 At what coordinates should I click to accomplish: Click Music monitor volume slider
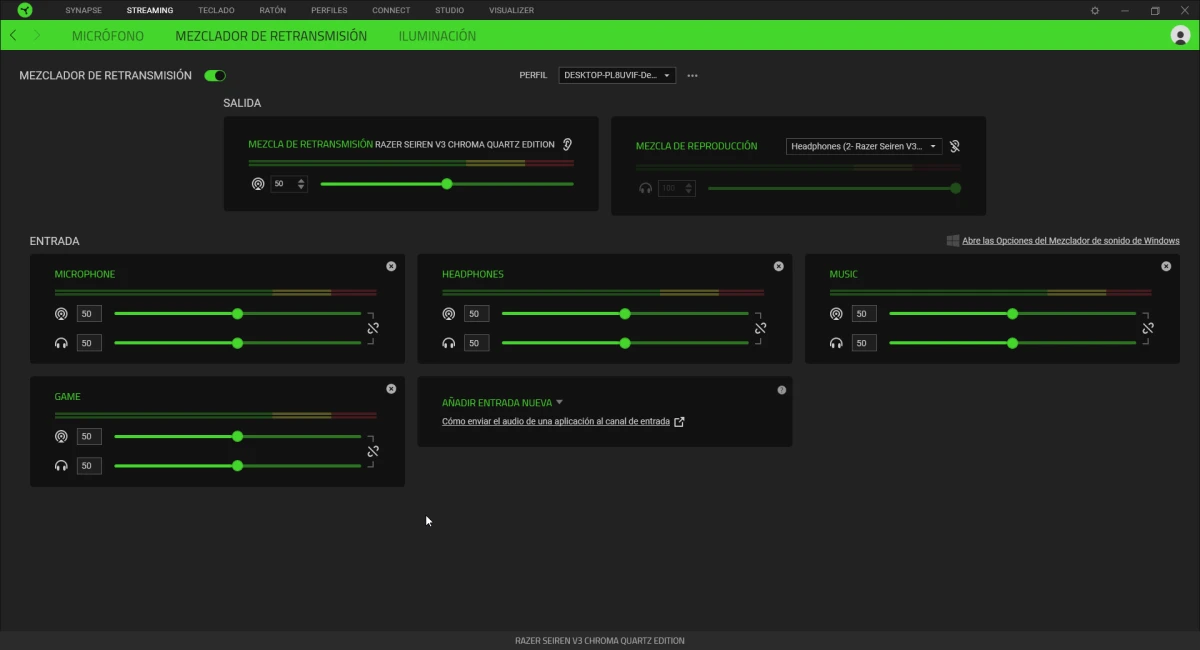[x=1012, y=343]
